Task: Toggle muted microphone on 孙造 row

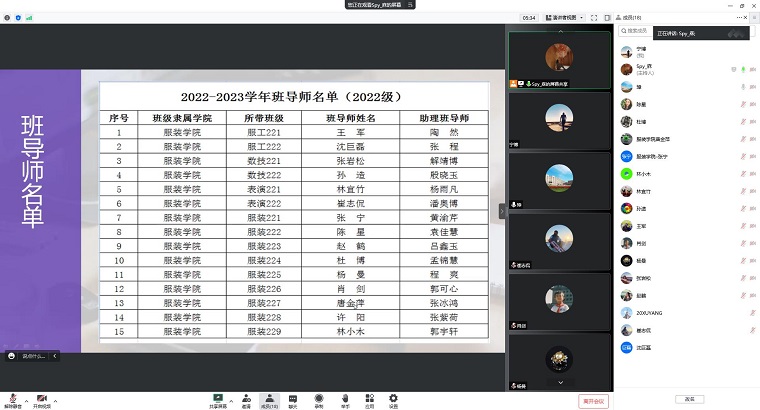Action: click(743, 209)
